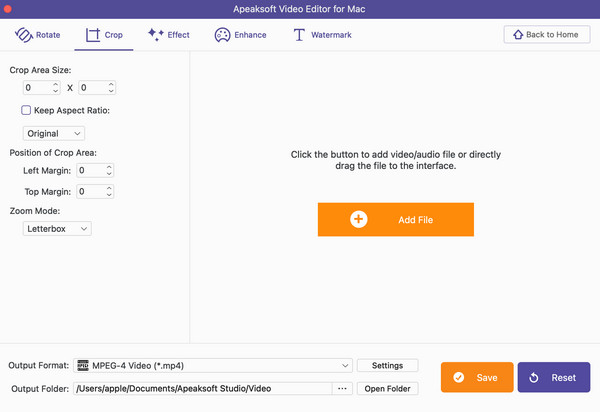Increase the Left Margin value
Screen dimensions: 600x412
click(x=109, y=167)
